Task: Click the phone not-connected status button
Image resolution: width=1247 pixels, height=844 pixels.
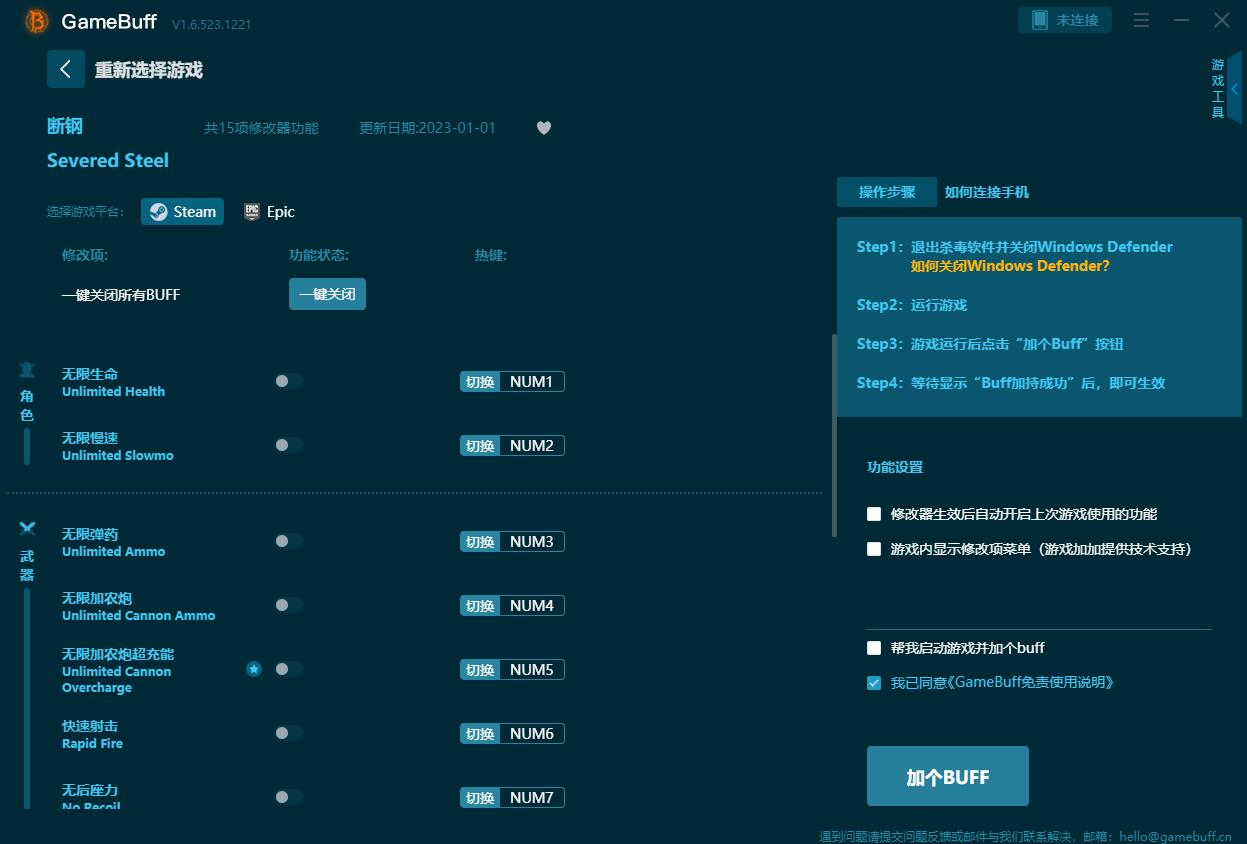Action: point(1065,20)
